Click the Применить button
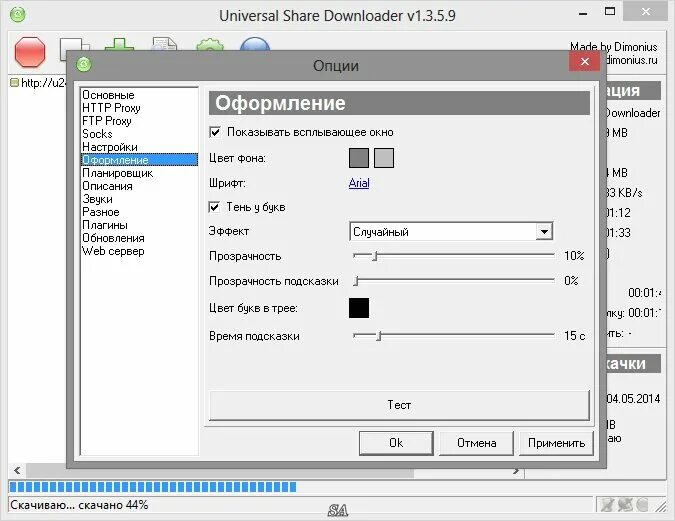675x521 pixels. (556, 443)
